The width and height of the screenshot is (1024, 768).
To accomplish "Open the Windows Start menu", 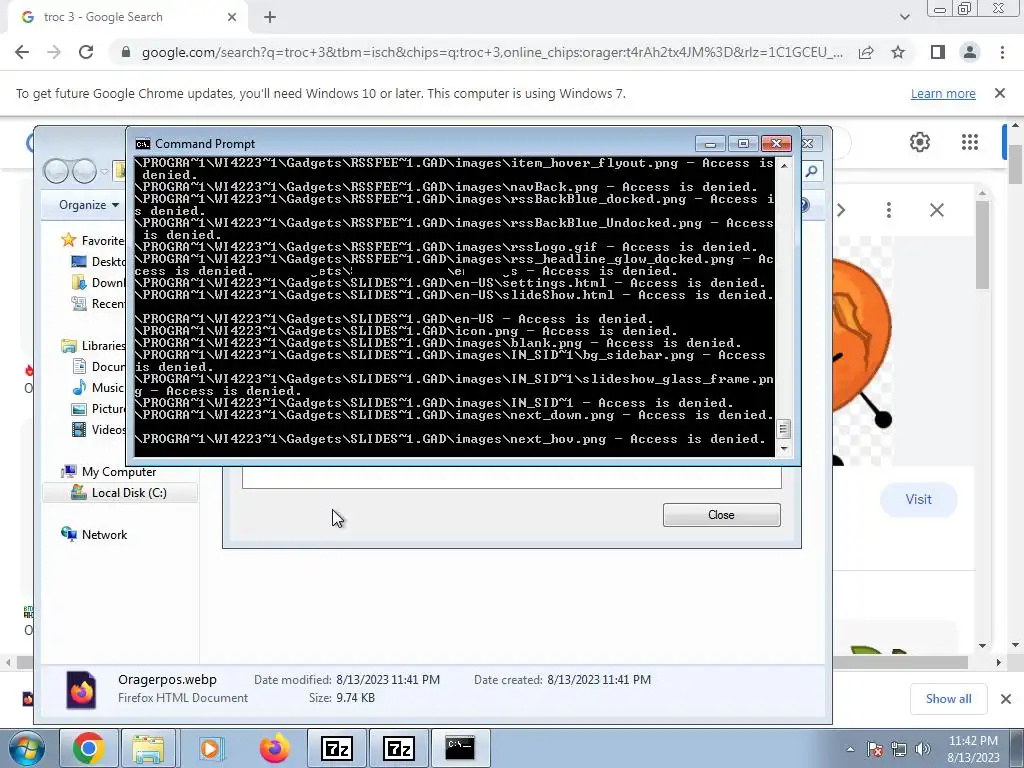I will point(26,748).
